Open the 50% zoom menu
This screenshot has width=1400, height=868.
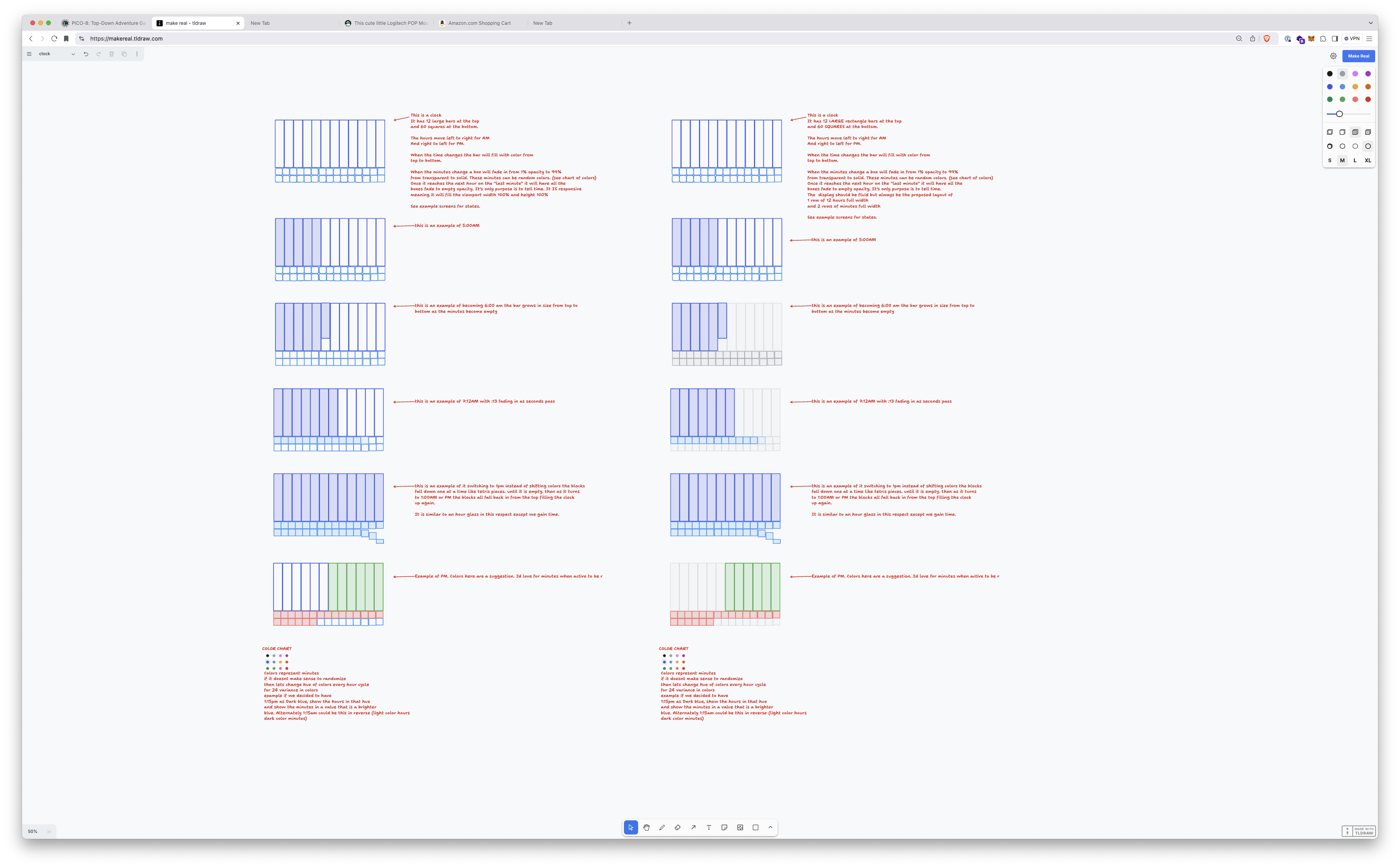coord(33,831)
